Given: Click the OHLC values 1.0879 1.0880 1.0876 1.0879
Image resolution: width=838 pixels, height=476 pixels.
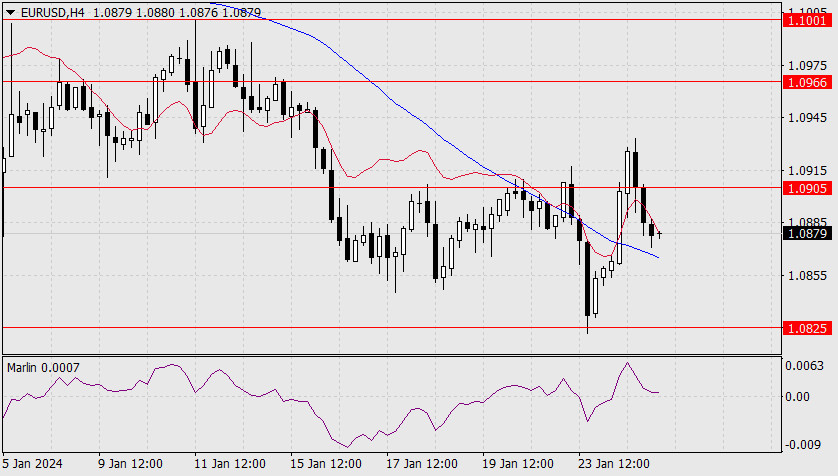Looking at the screenshot, I should coord(177,12).
